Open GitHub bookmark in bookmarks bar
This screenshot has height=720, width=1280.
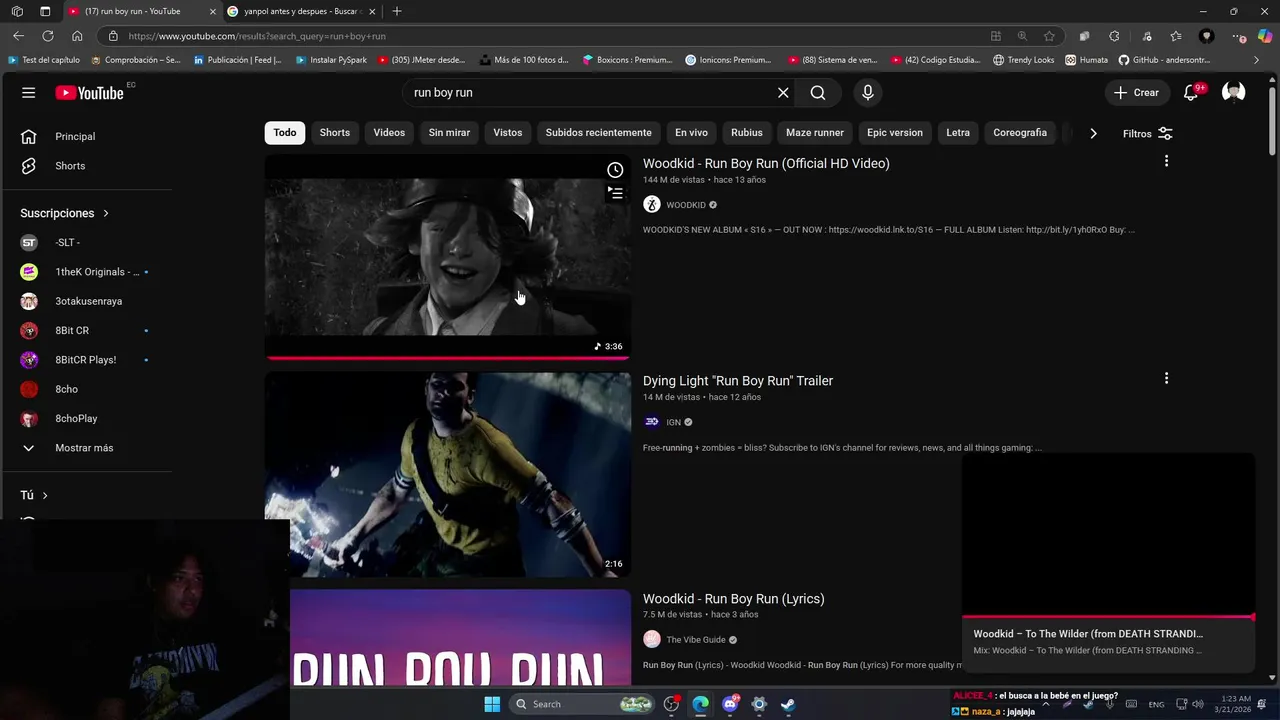pos(1163,60)
